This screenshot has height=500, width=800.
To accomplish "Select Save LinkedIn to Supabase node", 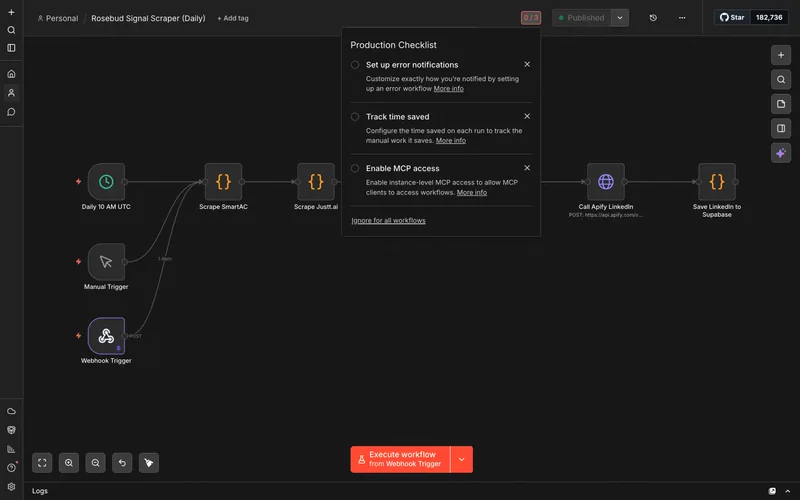I will point(717,182).
